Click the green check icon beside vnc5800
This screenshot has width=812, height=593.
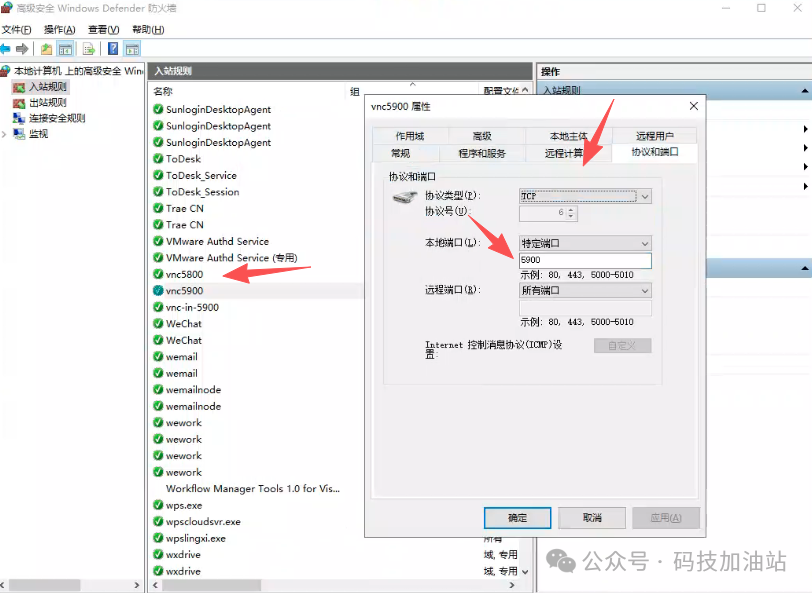coord(158,274)
